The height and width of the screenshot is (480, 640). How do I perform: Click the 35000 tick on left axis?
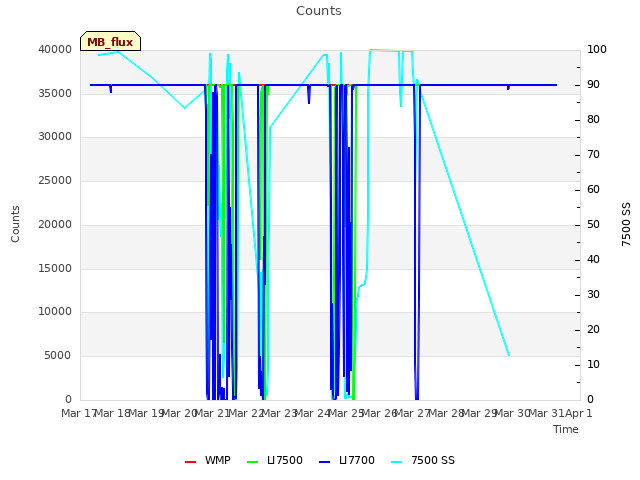55,93
